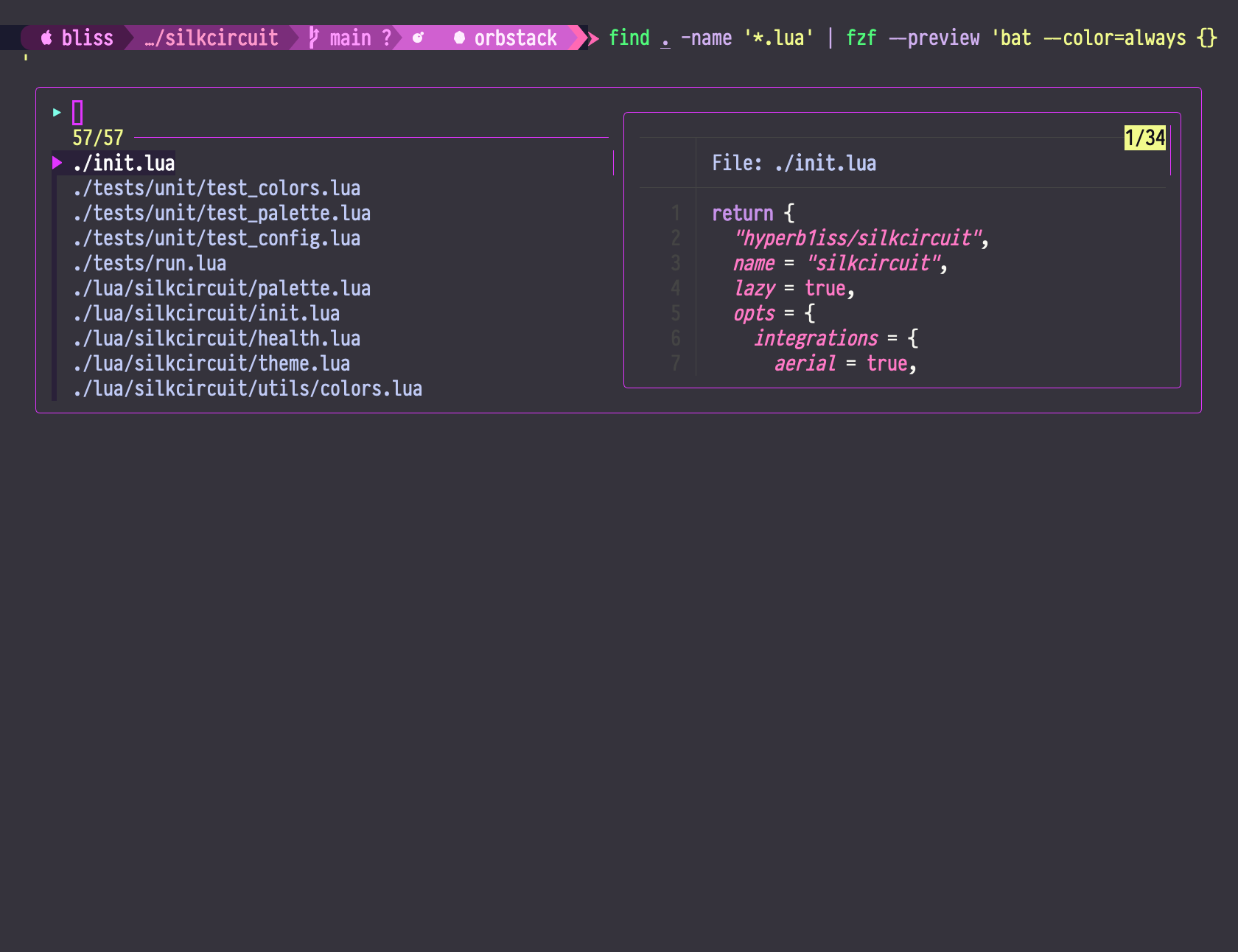Click opts = { line in preview
Screen dimensions: 1238x952
774,313
